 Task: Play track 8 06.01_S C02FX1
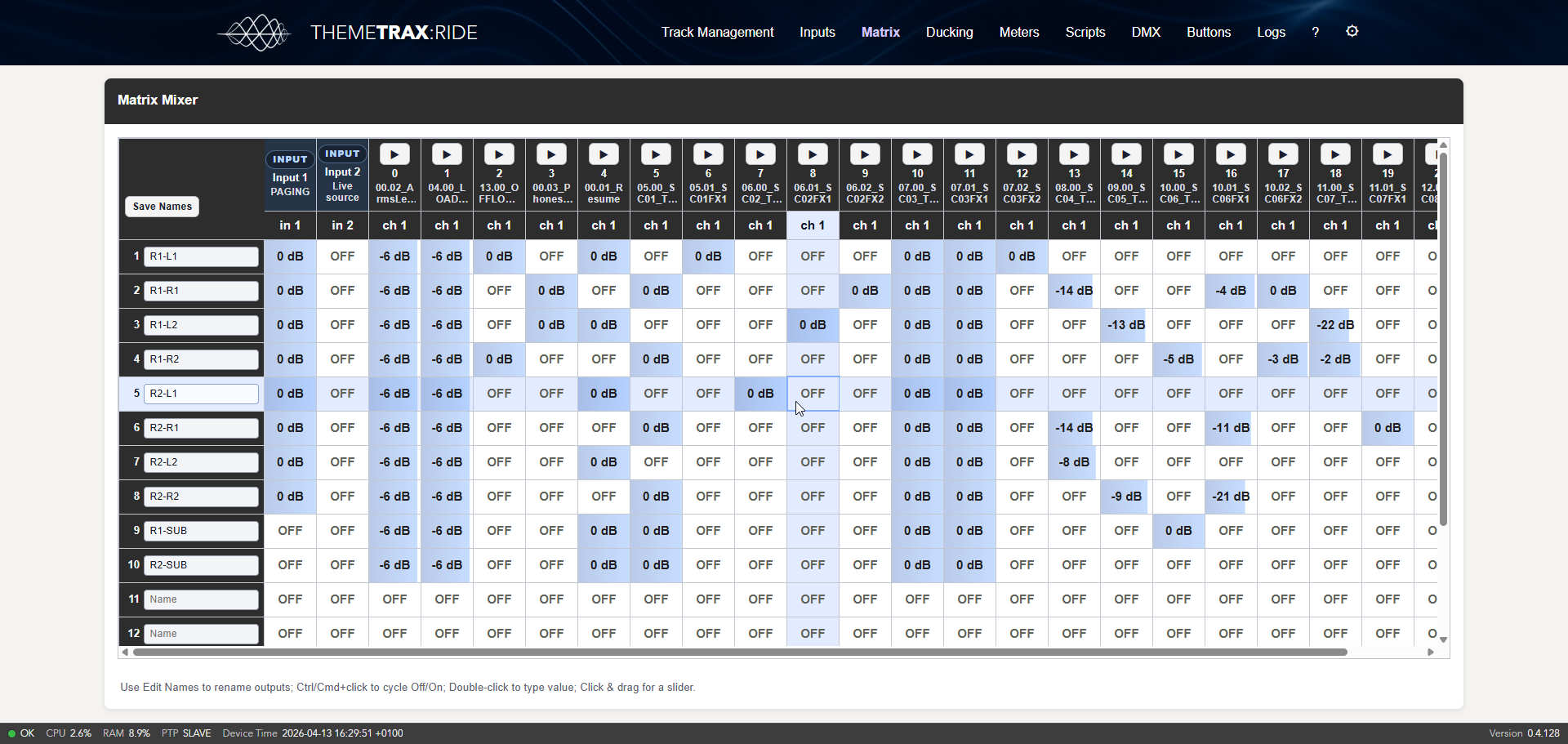click(813, 154)
